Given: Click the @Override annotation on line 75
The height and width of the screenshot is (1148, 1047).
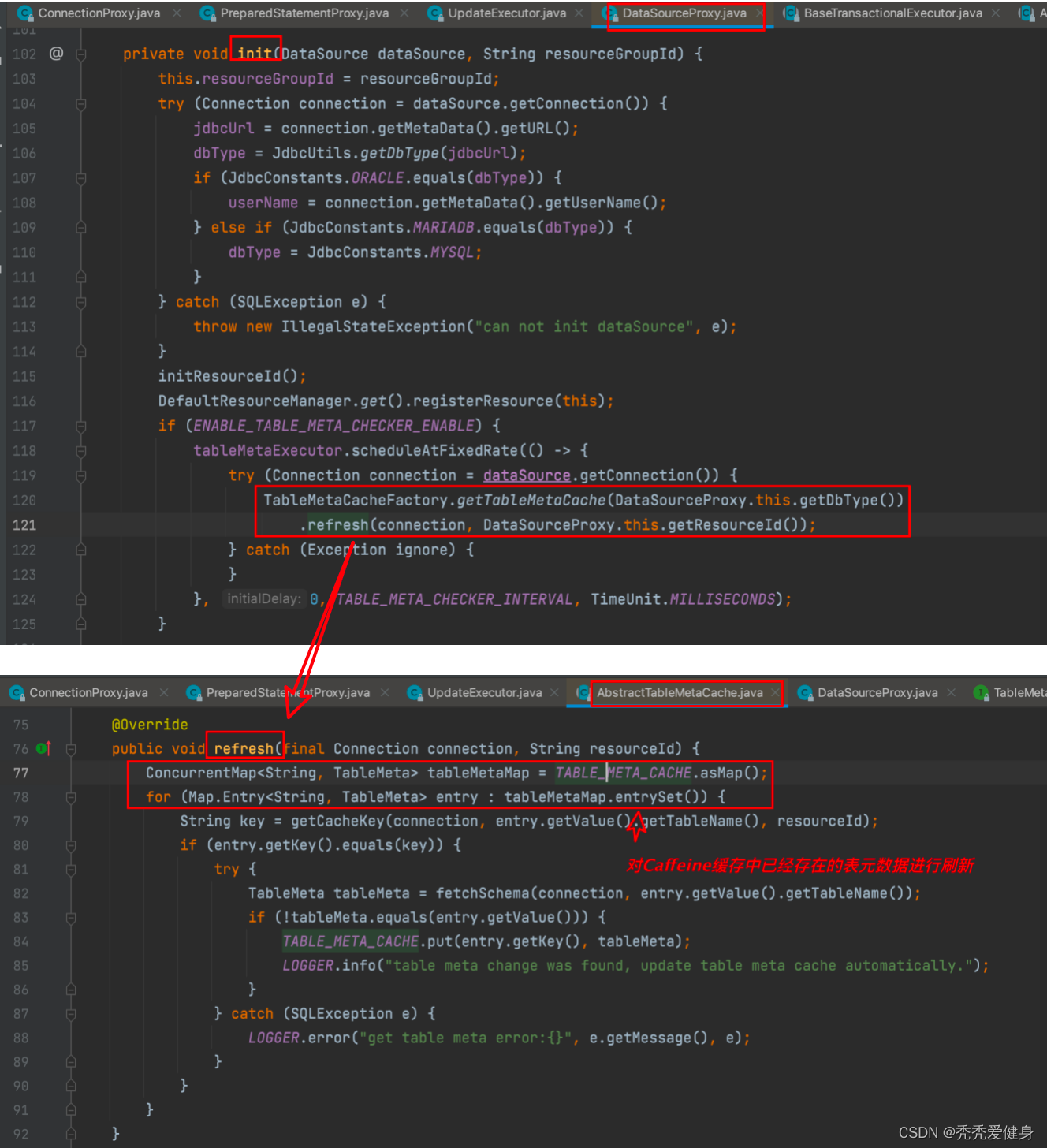Looking at the screenshot, I should [x=150, y=725].
